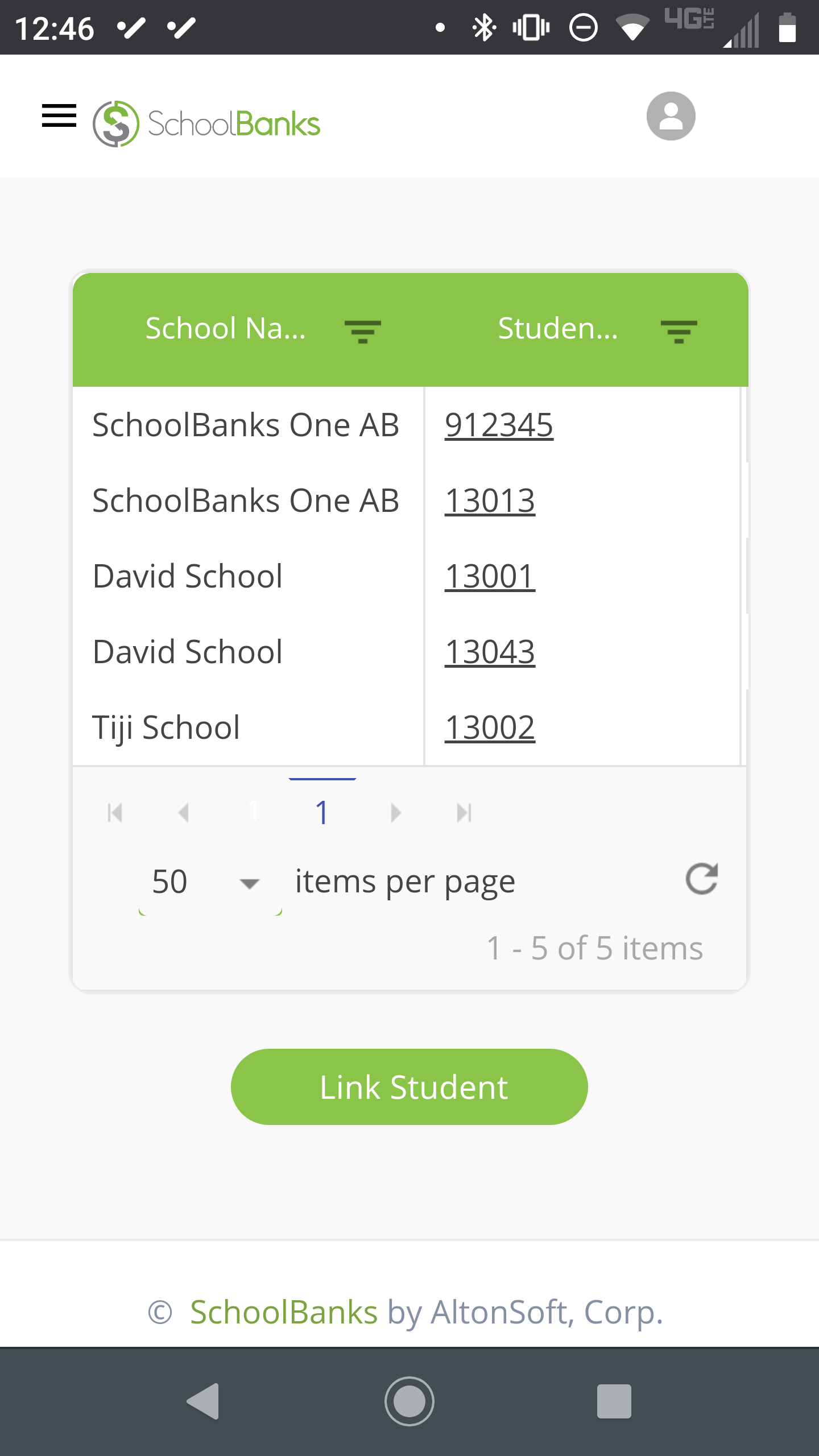
Task: Open the School Name column filter
Action: [x=363, y=331]
